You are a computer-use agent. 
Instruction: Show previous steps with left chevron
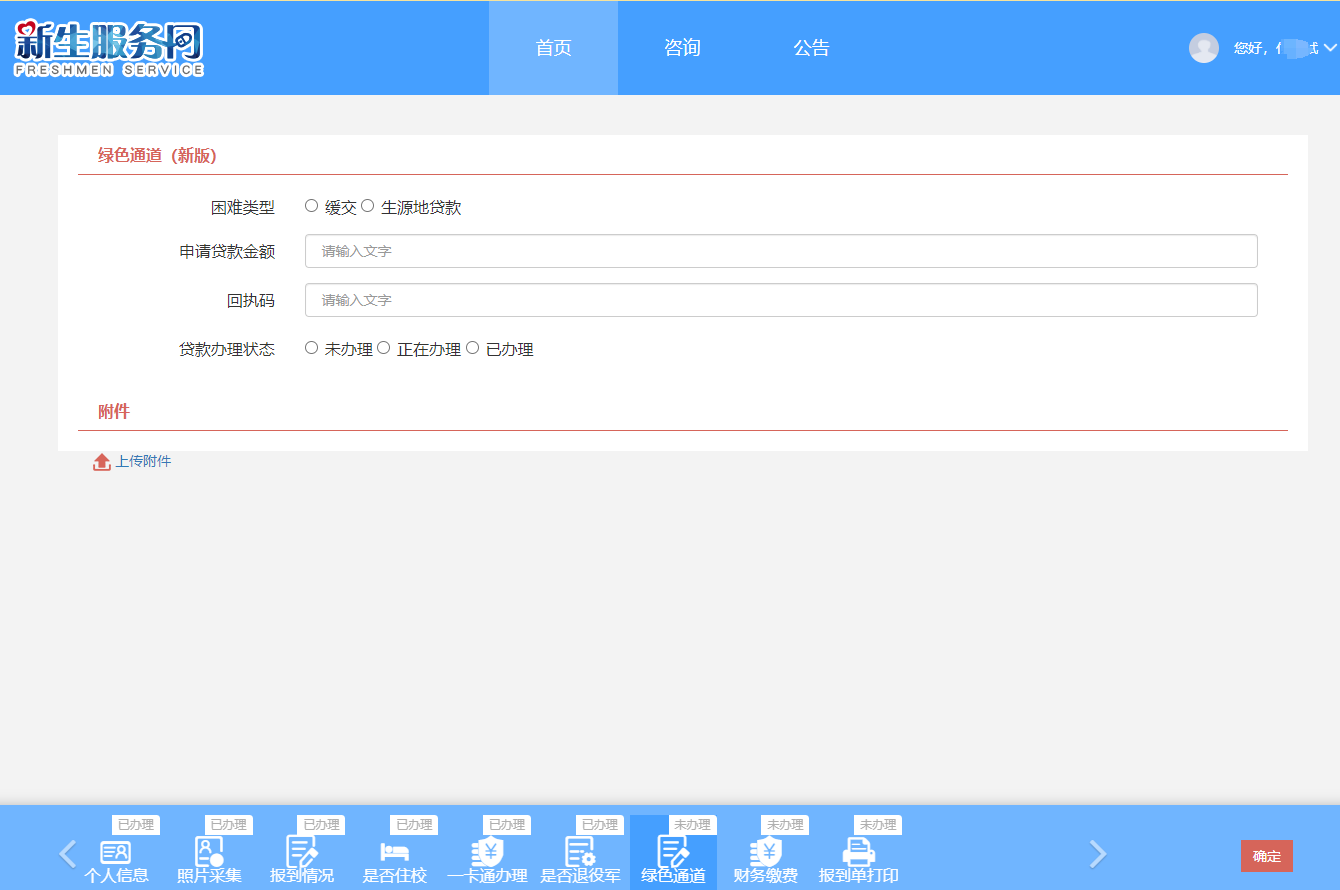pyautogui.click(x=68, y=853)
